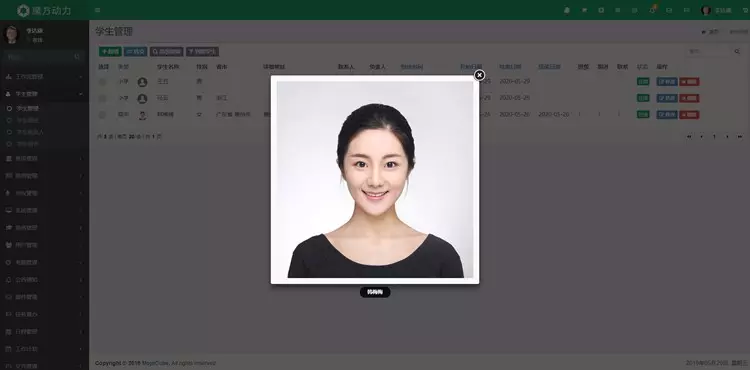Go to previous page arrow

pos(701,137)
